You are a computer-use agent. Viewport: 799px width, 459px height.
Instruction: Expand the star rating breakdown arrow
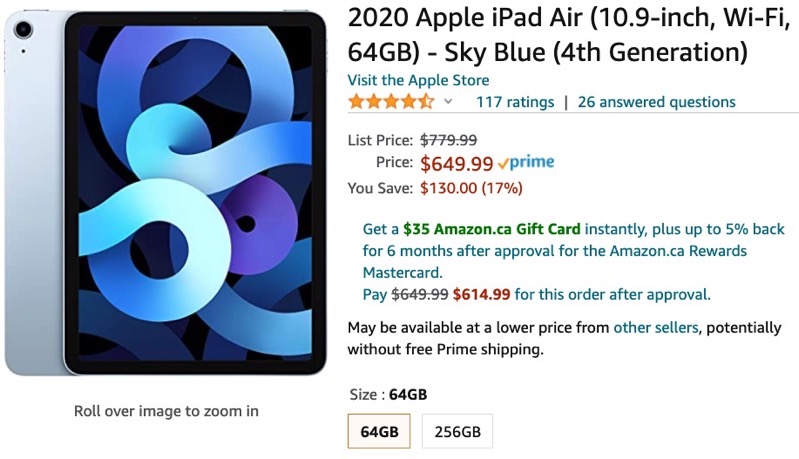click(x=448, y=102)
